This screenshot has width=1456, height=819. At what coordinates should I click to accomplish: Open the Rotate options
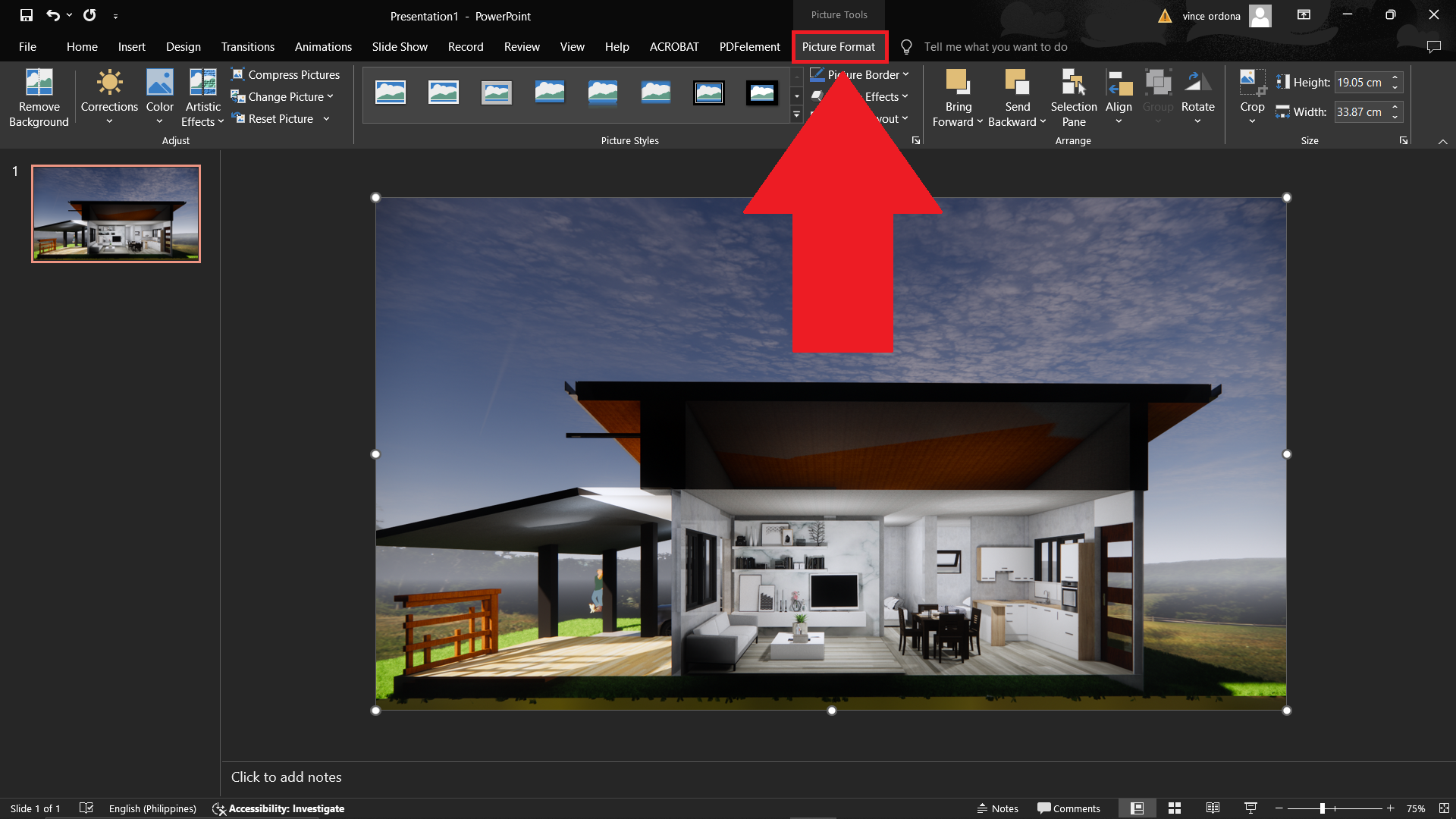tap(1197, 97)
